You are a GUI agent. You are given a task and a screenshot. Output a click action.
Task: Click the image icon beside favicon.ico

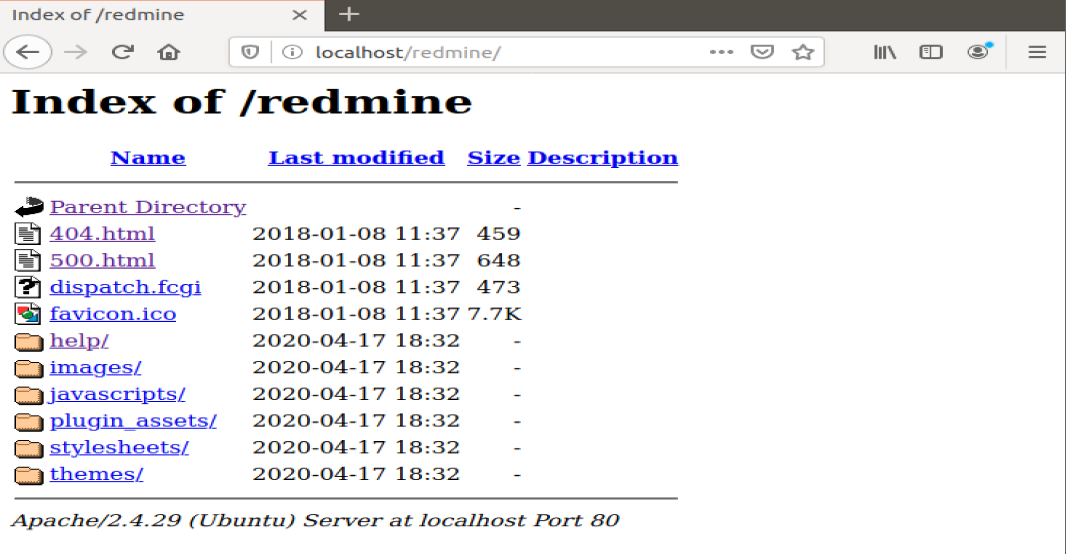tap(28, 314)
